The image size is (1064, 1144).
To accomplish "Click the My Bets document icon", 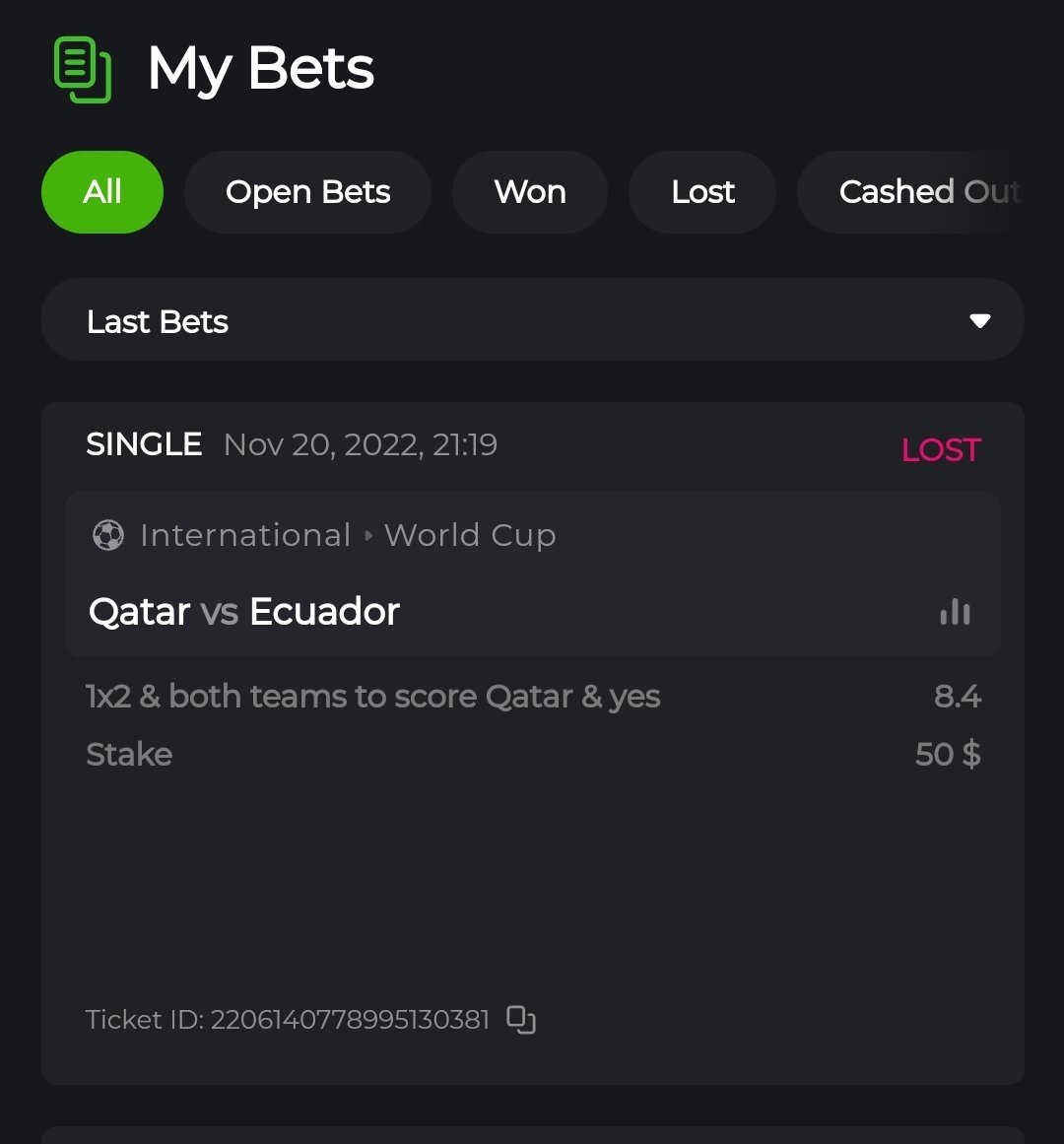I will point(82,69).
